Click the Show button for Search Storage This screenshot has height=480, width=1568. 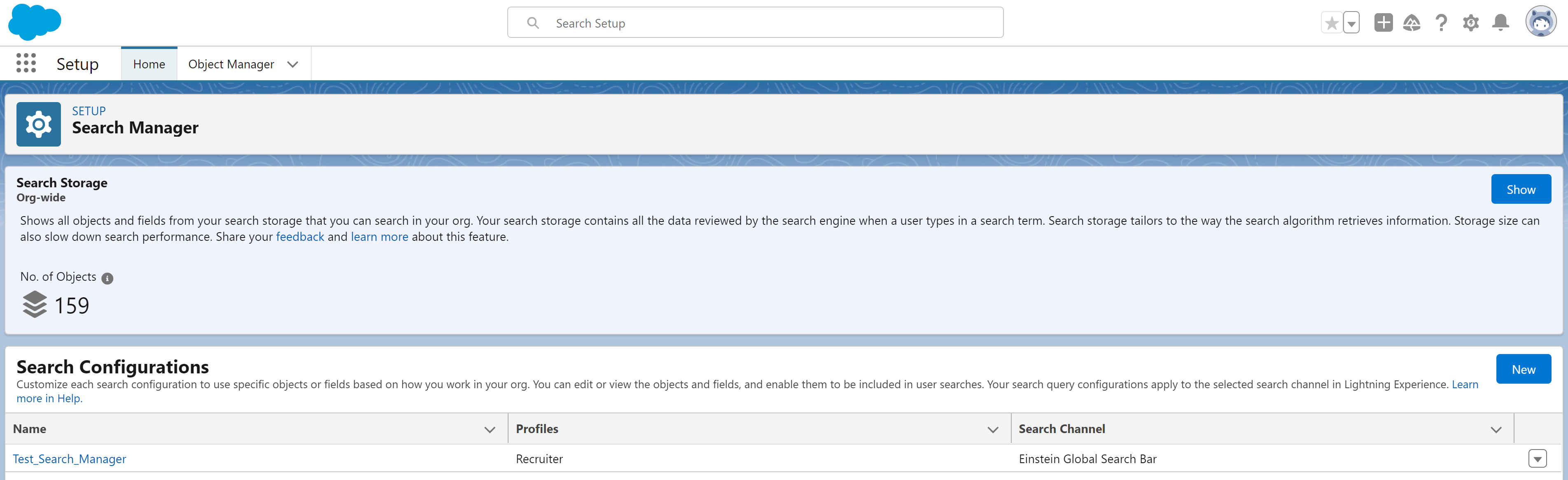pos(1521,189)
